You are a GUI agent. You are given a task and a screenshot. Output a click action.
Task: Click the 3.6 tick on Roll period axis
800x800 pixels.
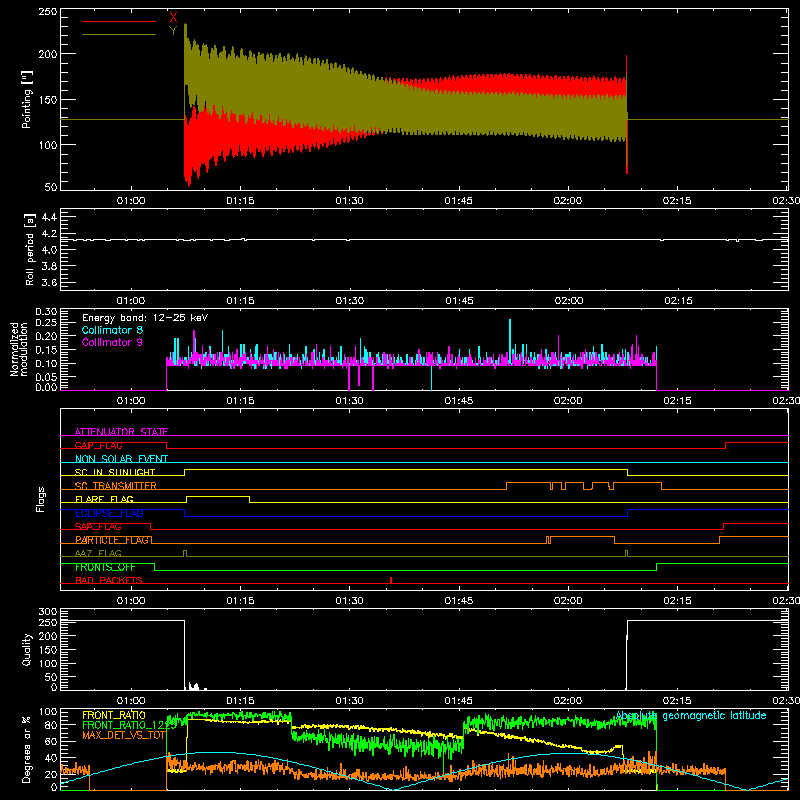(49, 282)
